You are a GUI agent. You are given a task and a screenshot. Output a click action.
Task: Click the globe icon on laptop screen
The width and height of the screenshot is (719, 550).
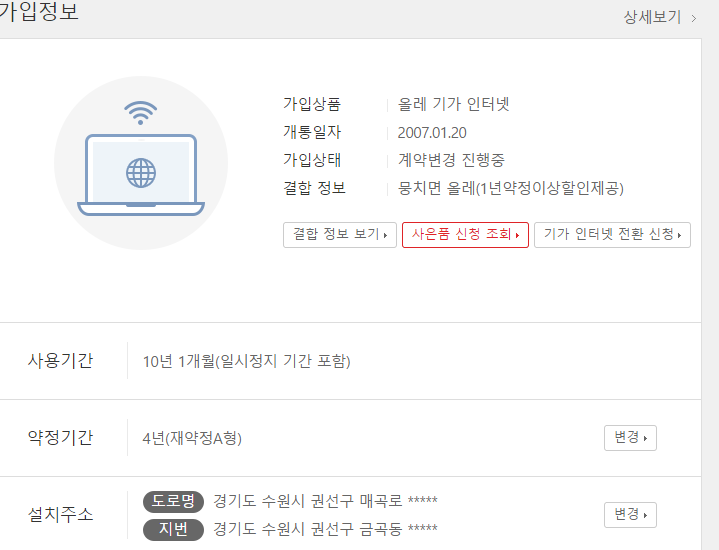click(x=141, y=173)
